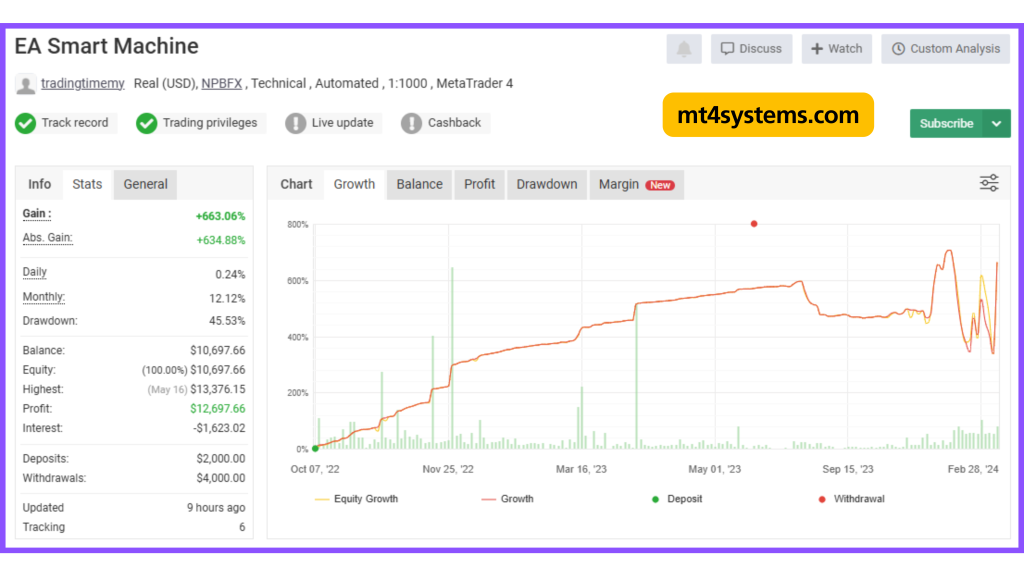Add system via the Watch button
The image size is (1024, 576).
(836, 49)
